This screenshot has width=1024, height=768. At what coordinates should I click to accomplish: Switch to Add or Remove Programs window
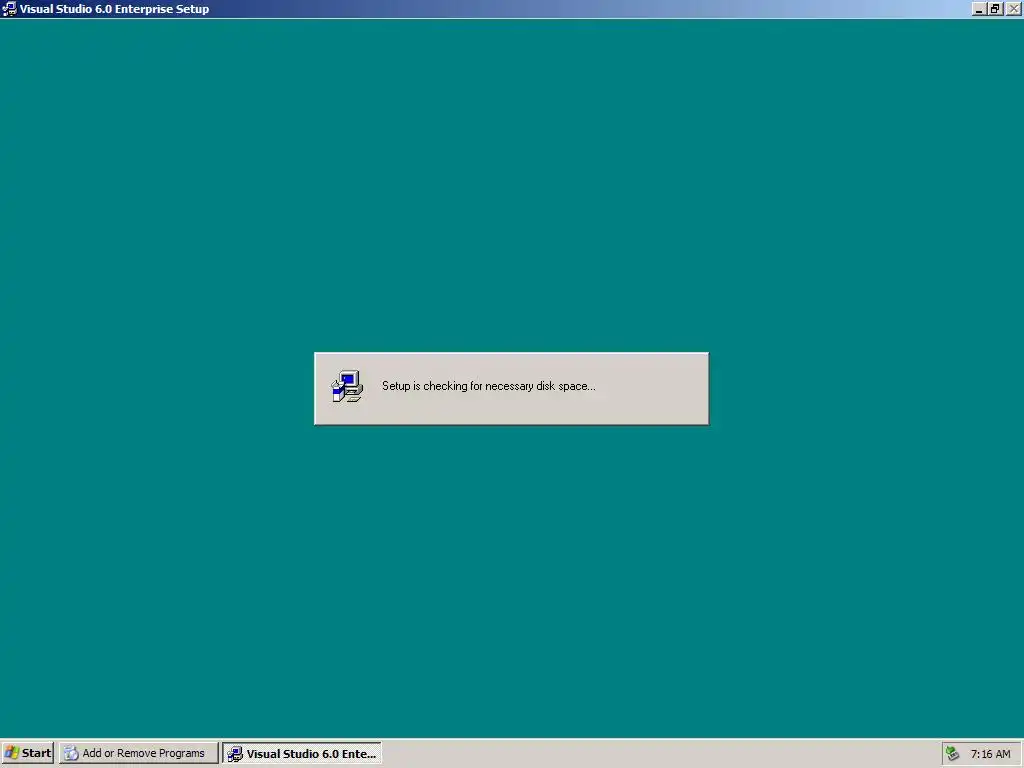pos(138,753)
